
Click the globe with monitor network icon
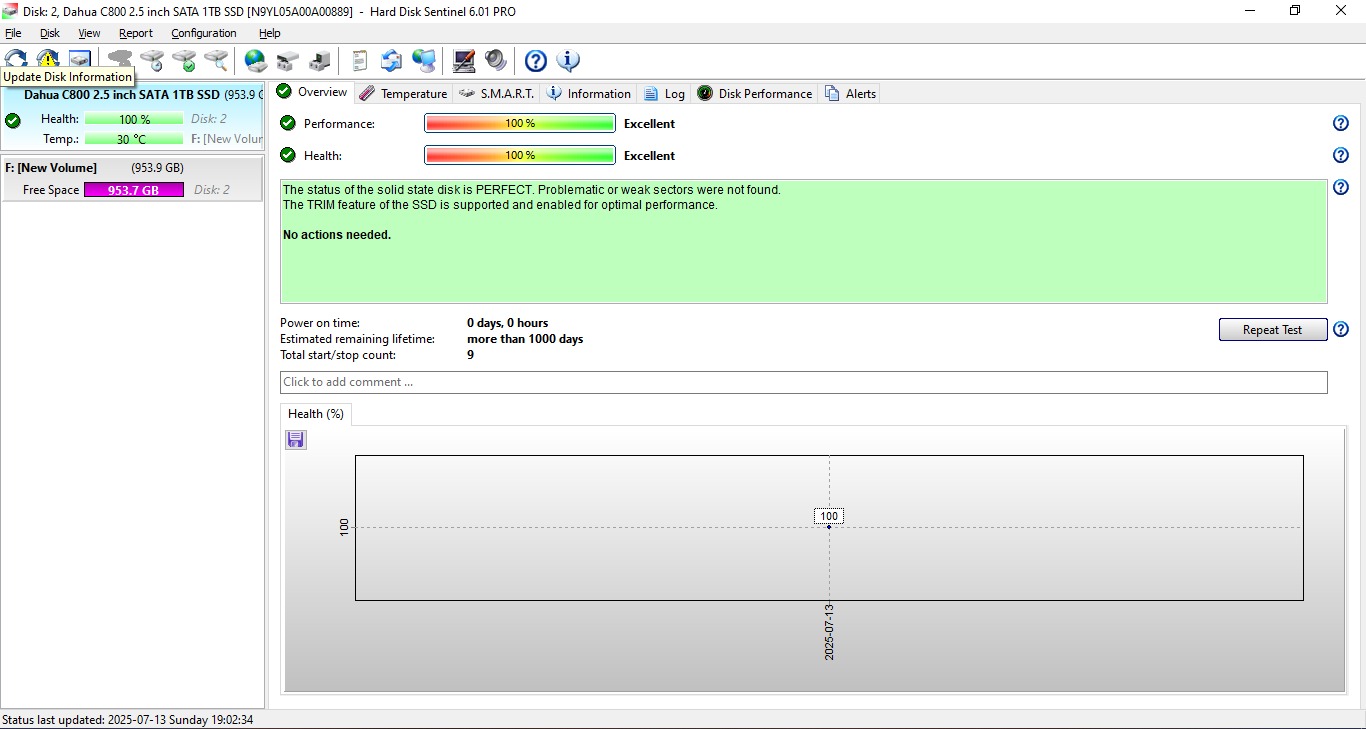click(424, 61)
